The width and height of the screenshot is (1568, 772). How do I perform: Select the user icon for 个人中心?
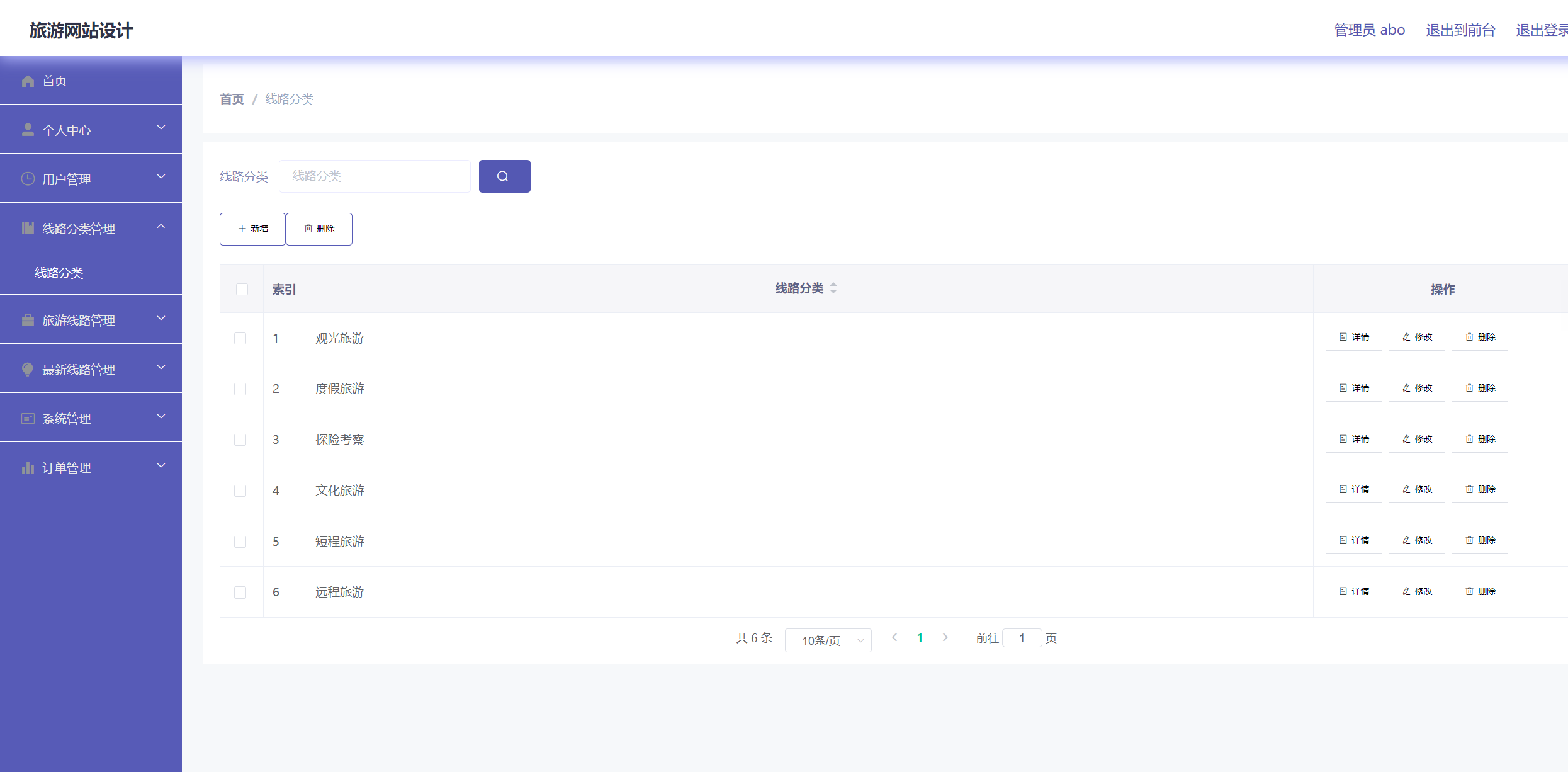pyautogui.click(x=27, y=129)
